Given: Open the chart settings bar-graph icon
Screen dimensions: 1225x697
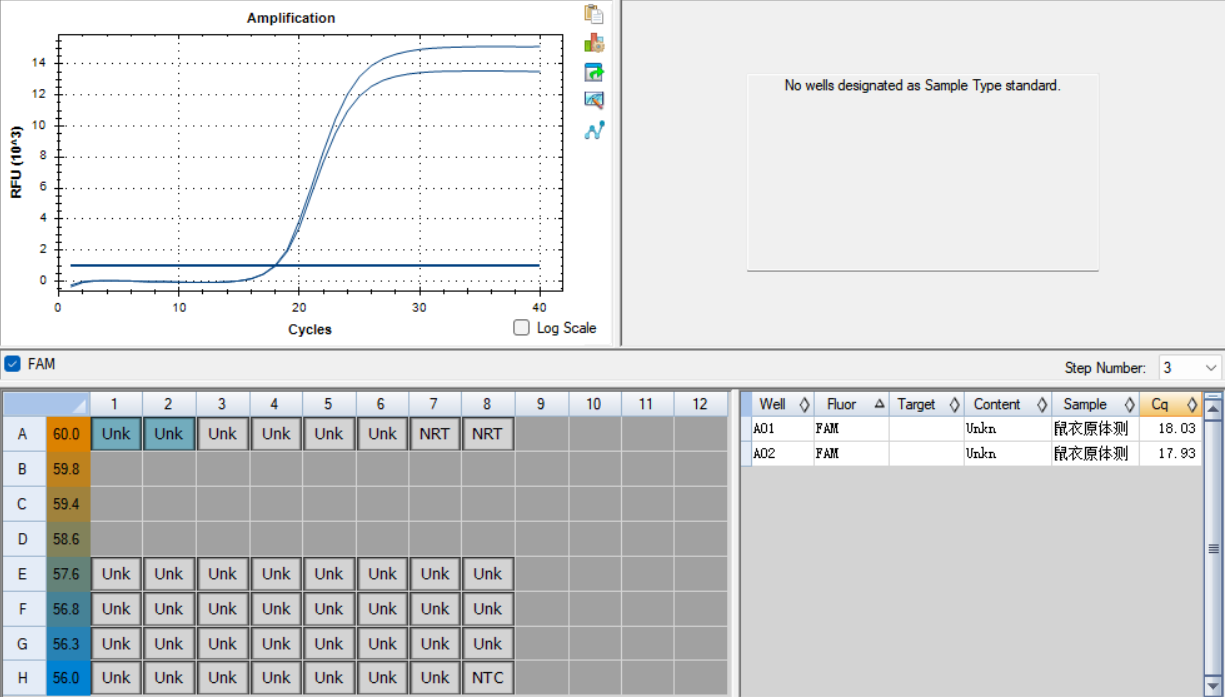Looking at the screenshot, I should (594, 43).
